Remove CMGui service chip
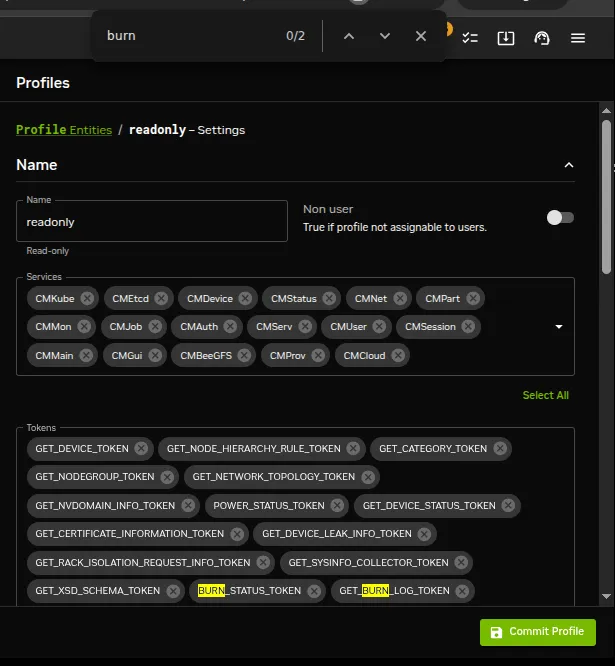 (x=155, y=355)
